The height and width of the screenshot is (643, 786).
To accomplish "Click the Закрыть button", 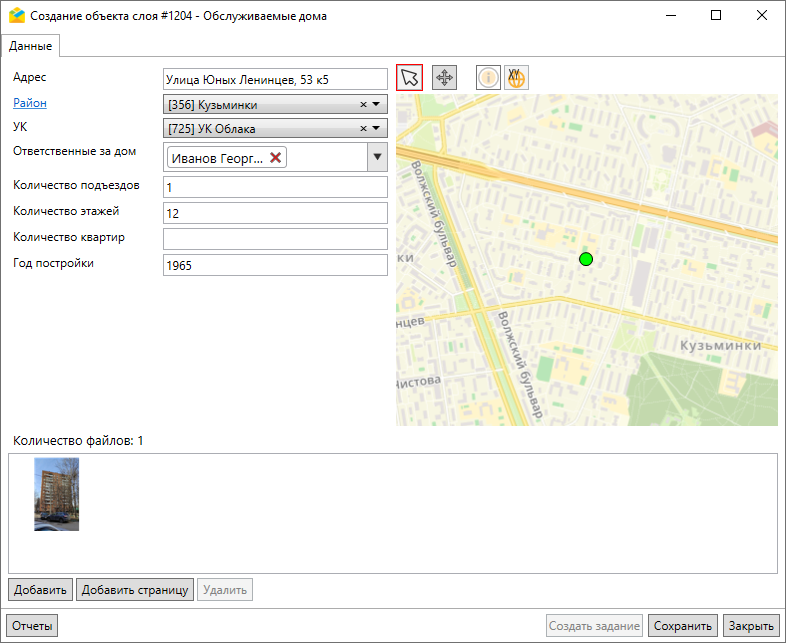I will (750, 626).
